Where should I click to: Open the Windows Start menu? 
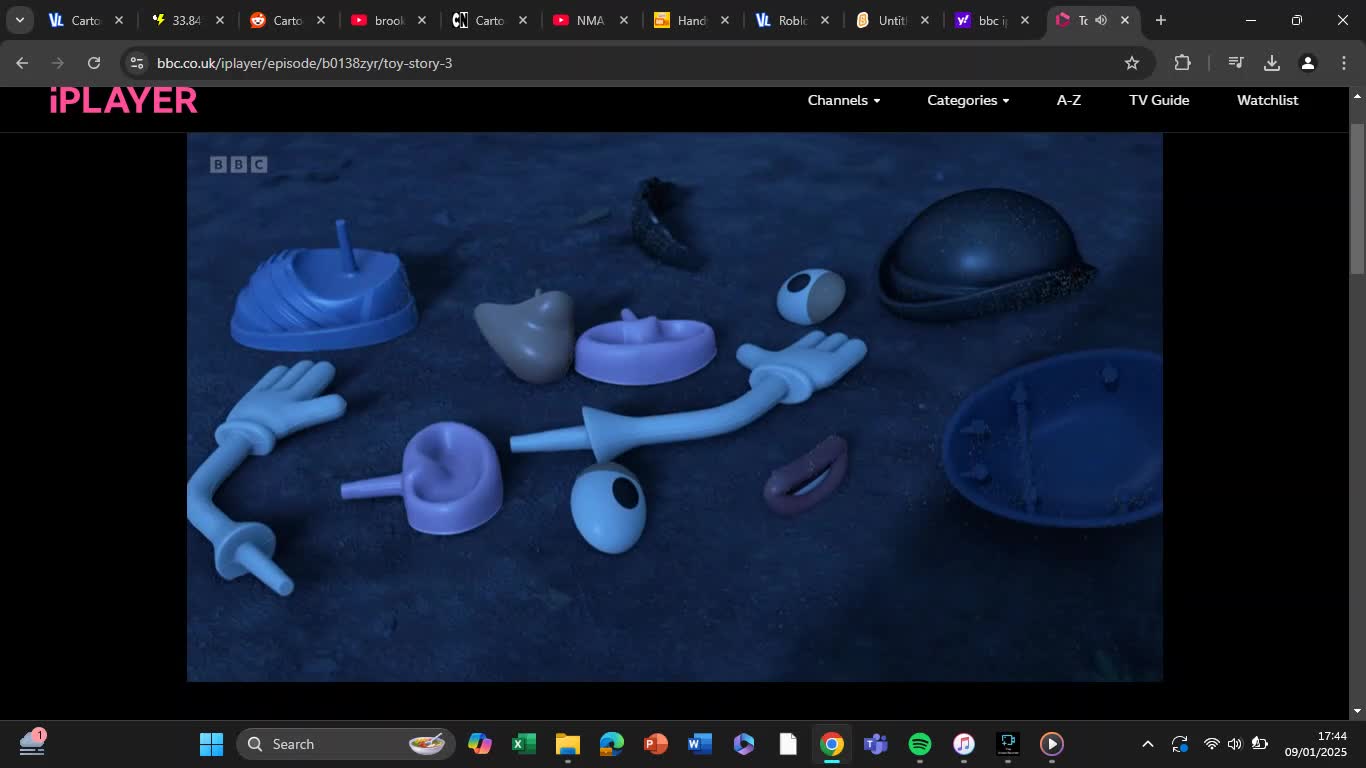[x=211, y=744]
